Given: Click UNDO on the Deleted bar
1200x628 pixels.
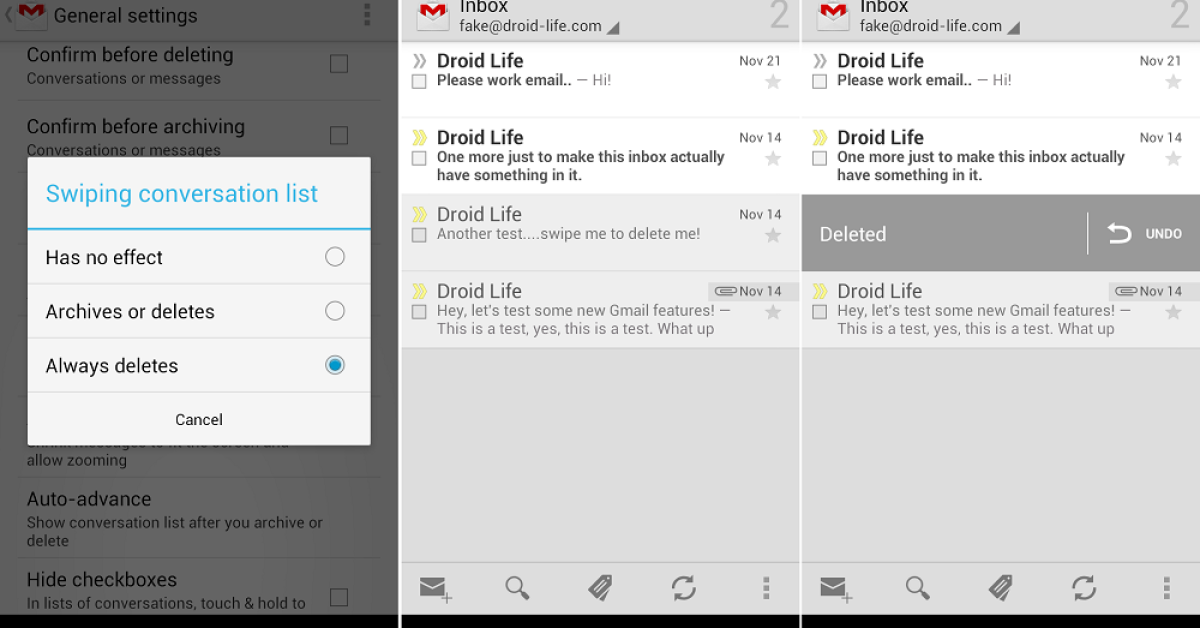Looking at the screenshot, I should tap(1145, 234).
